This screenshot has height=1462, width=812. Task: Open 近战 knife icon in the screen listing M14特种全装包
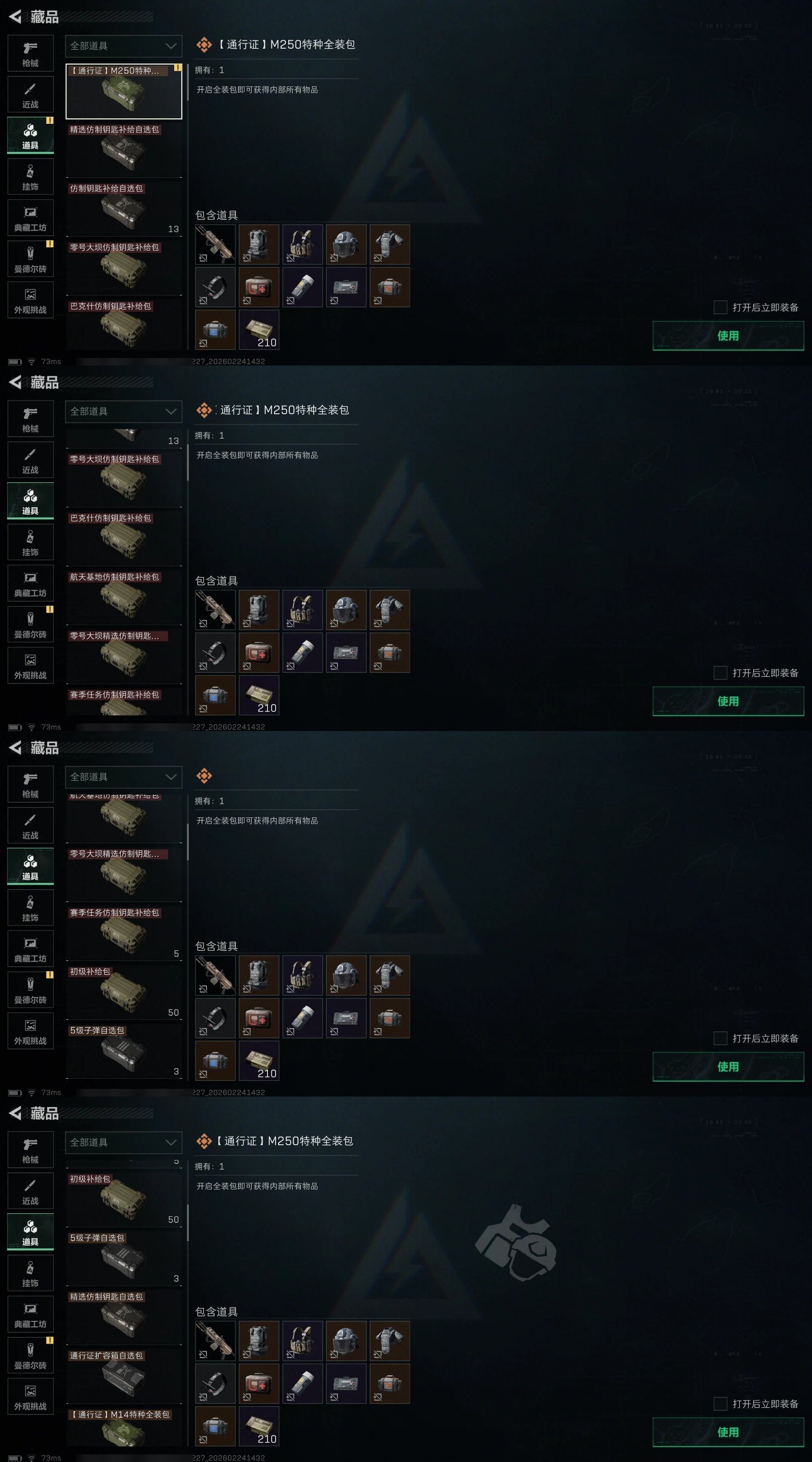point(30,1191)
